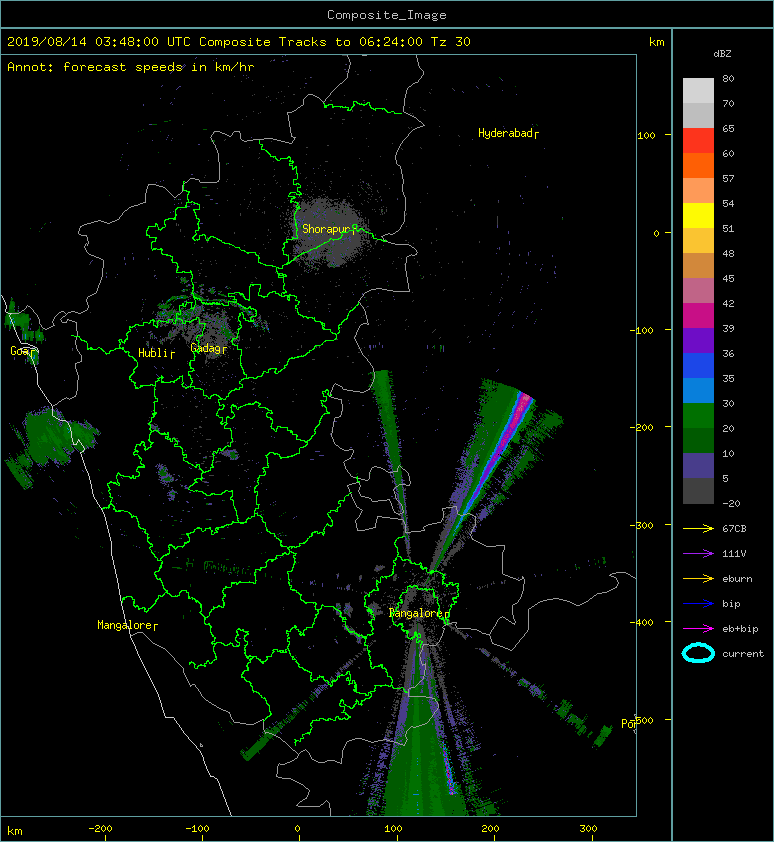
Task: Click the 67CB legend label
Action: pos(734,529)
